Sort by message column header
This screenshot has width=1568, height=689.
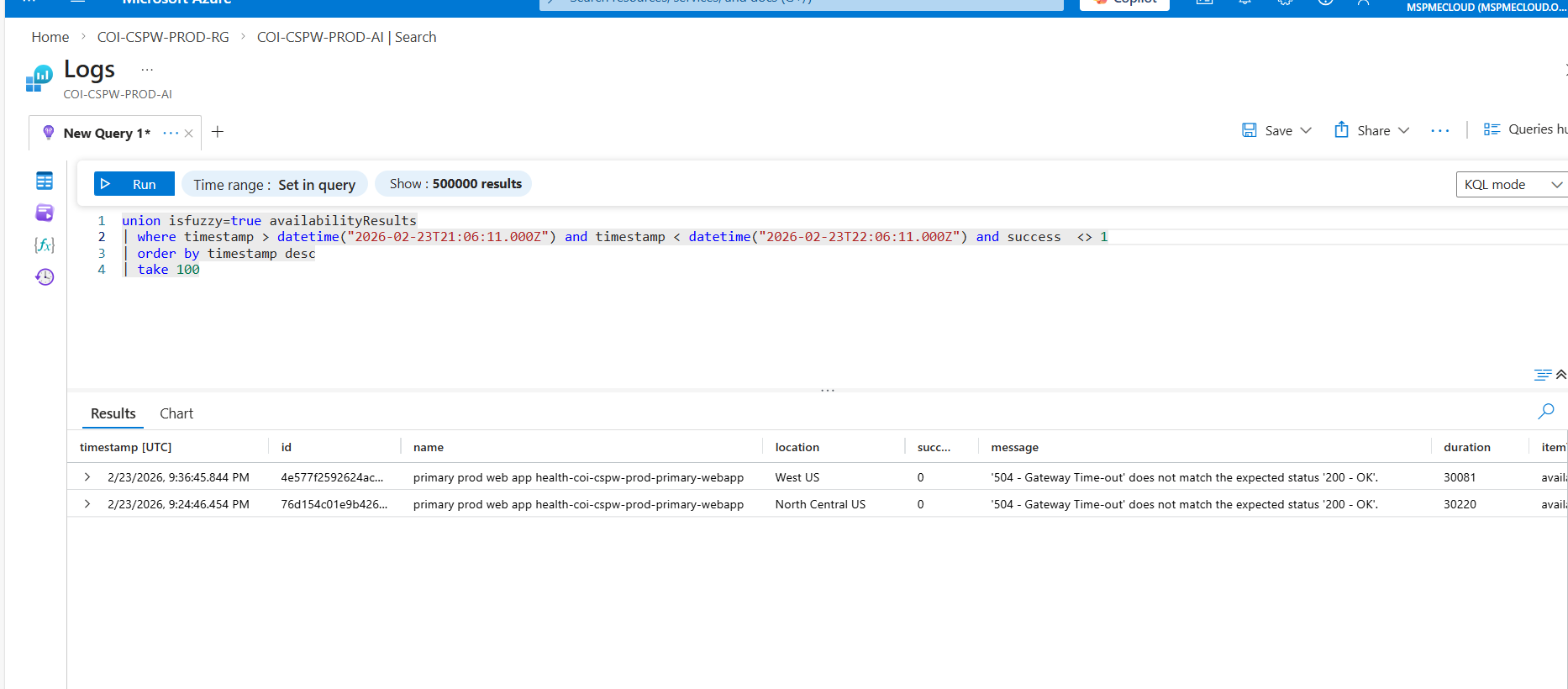point(1015,447)
